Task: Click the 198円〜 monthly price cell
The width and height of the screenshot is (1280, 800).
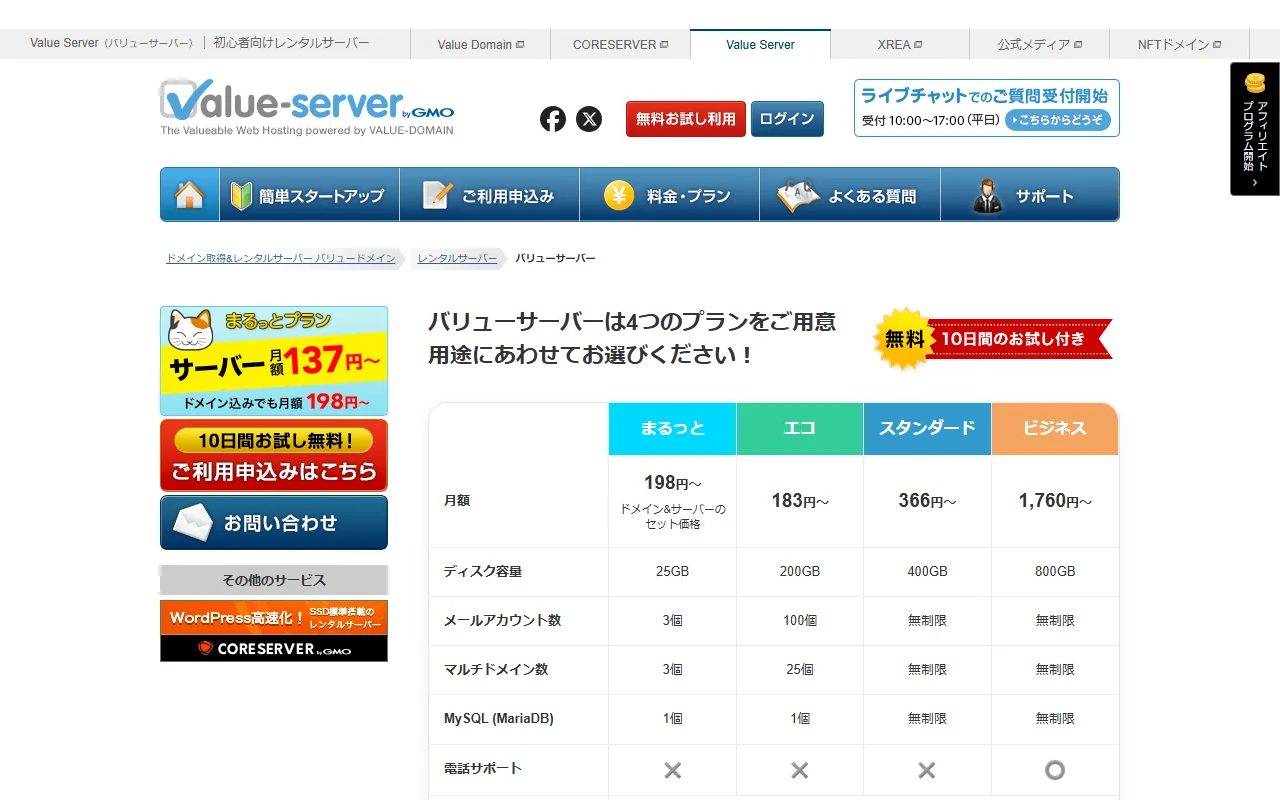Action: coord(672,501)
